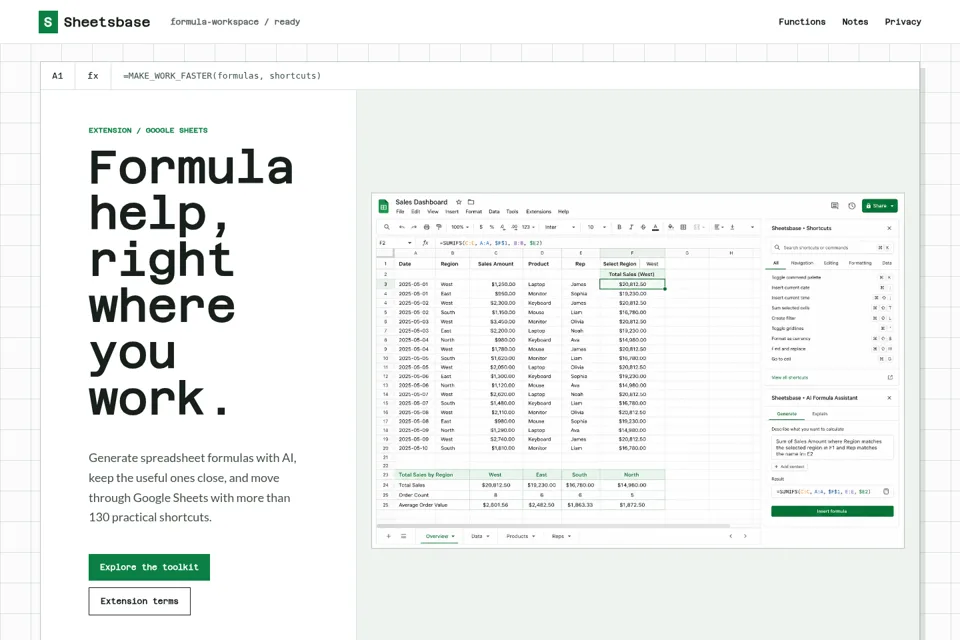Open the 100% zoom dropdown
This screenshot has width=960, height=640.
(x=460, y=227)
